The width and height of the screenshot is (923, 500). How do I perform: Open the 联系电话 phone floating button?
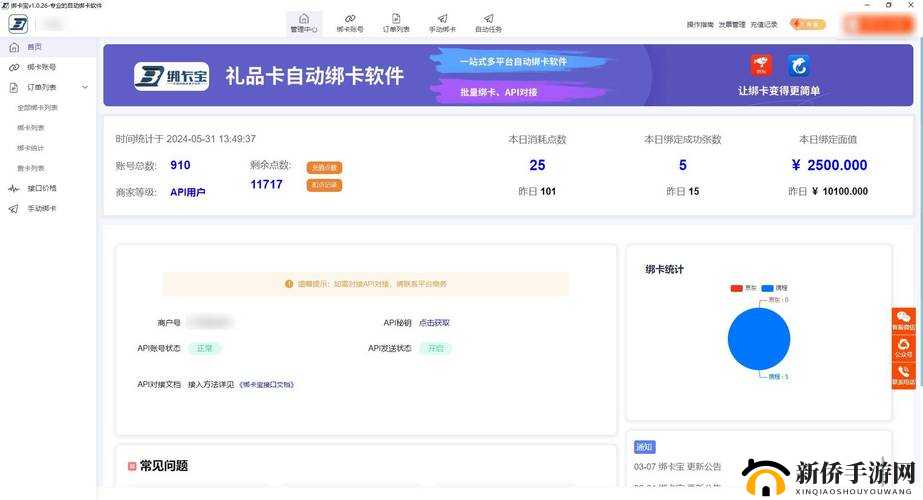pos(904,375)
